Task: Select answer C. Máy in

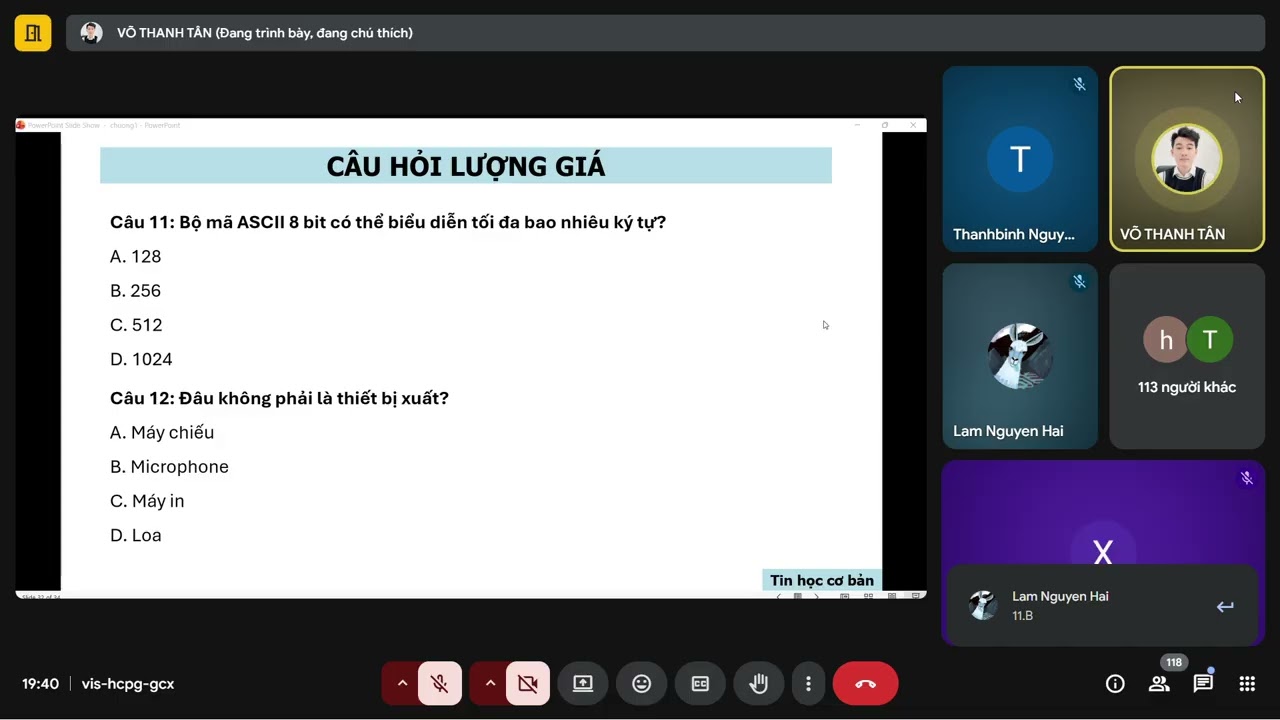Action: [147, 501]
